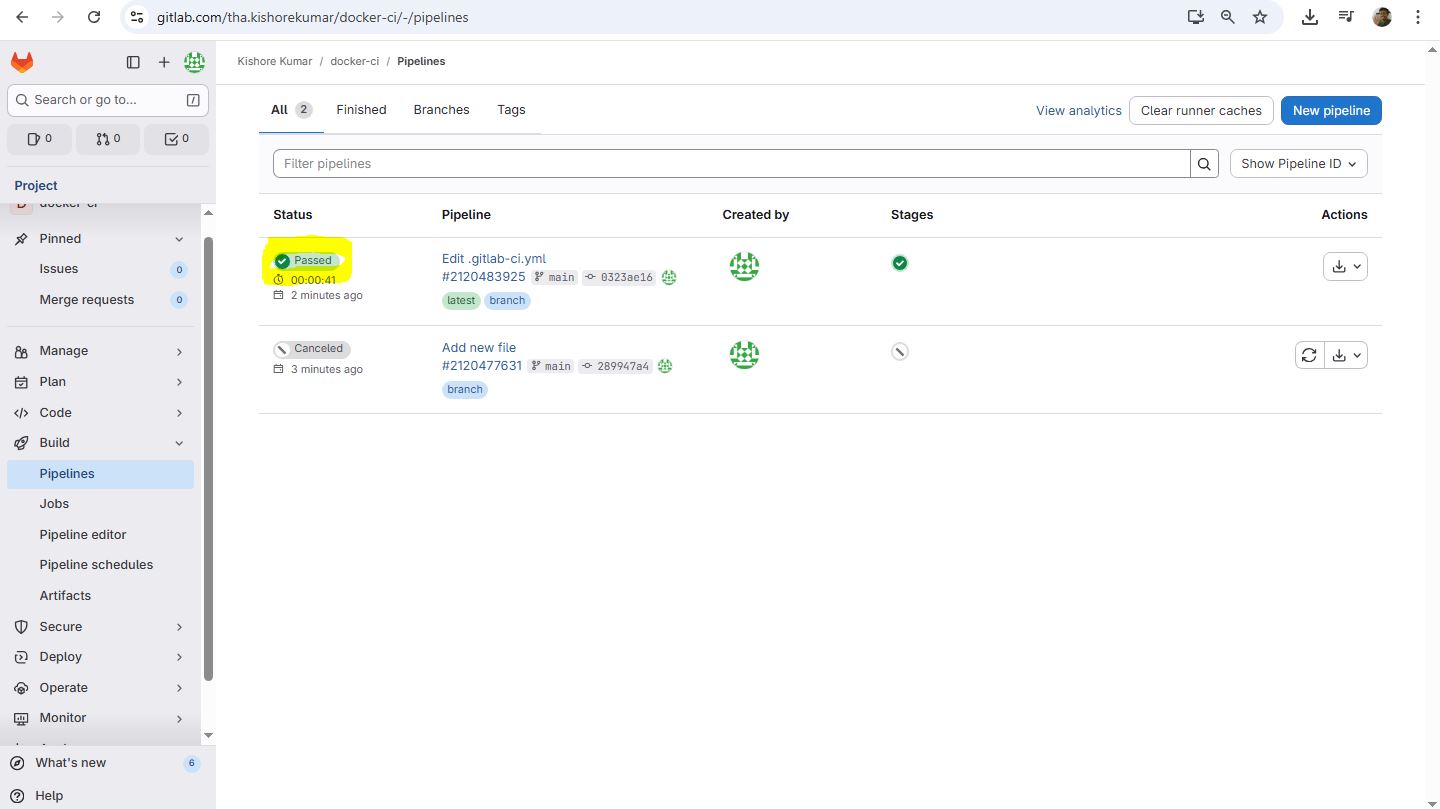
Task: Click the New pipeline button
Action: click(1330, 111)
